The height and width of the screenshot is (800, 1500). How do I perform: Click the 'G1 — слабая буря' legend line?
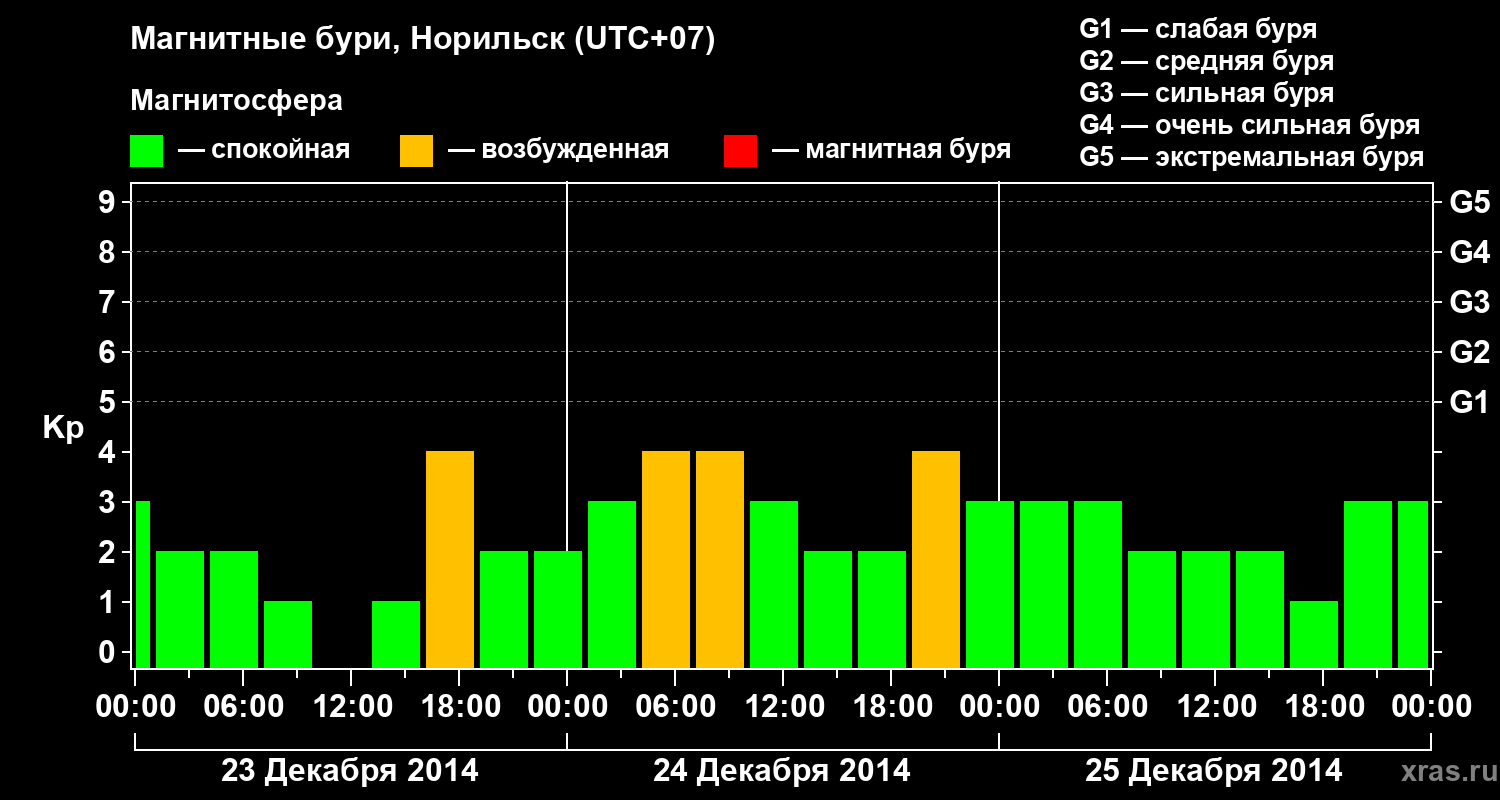1198,28
